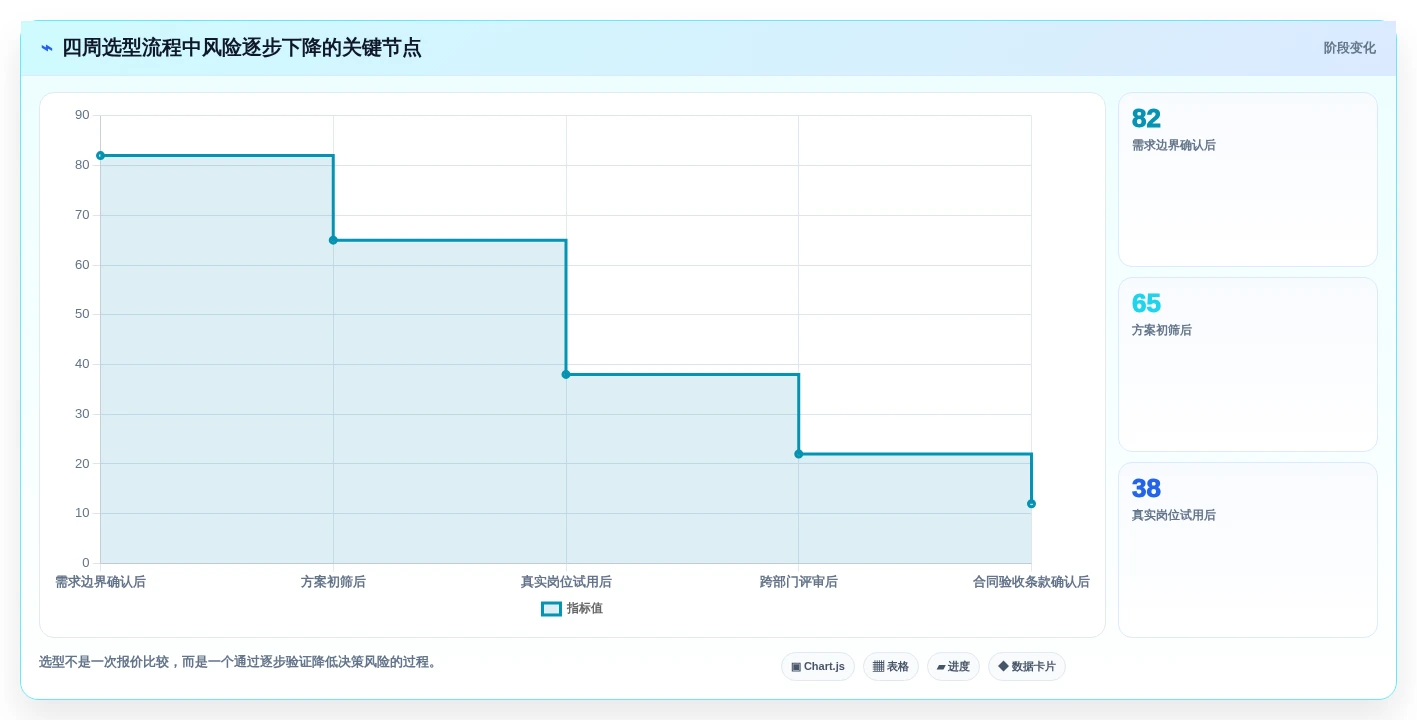Click x-axis label 跨部门评审后

pyautogui.click(x=798, y=582)
